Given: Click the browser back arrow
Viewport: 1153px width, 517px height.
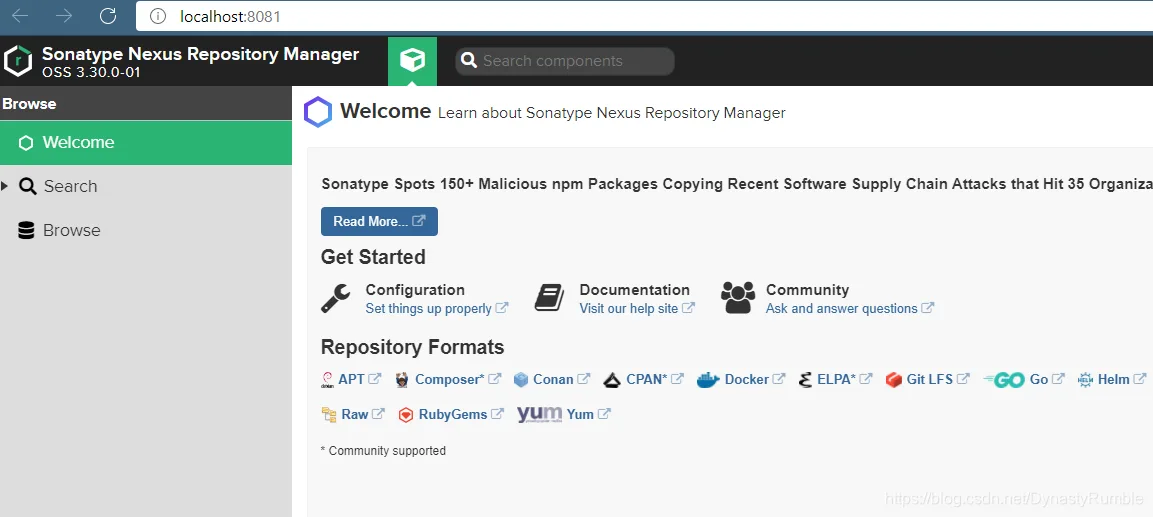Looking at the screenshot, I should 20,15.
